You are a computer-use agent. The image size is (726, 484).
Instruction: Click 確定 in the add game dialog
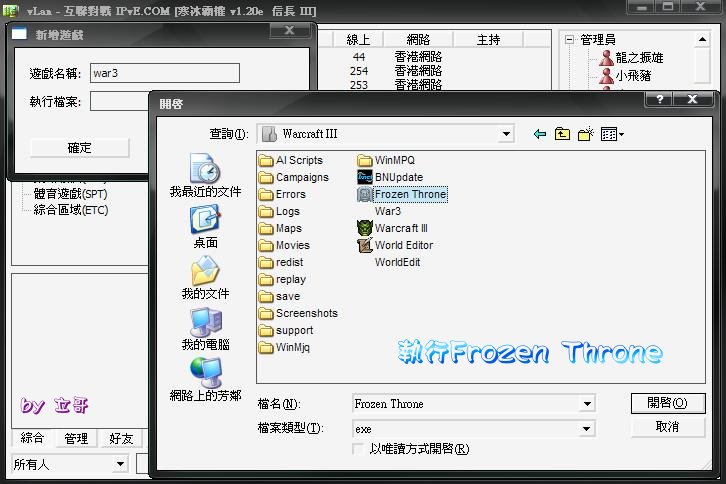(80, 148)
